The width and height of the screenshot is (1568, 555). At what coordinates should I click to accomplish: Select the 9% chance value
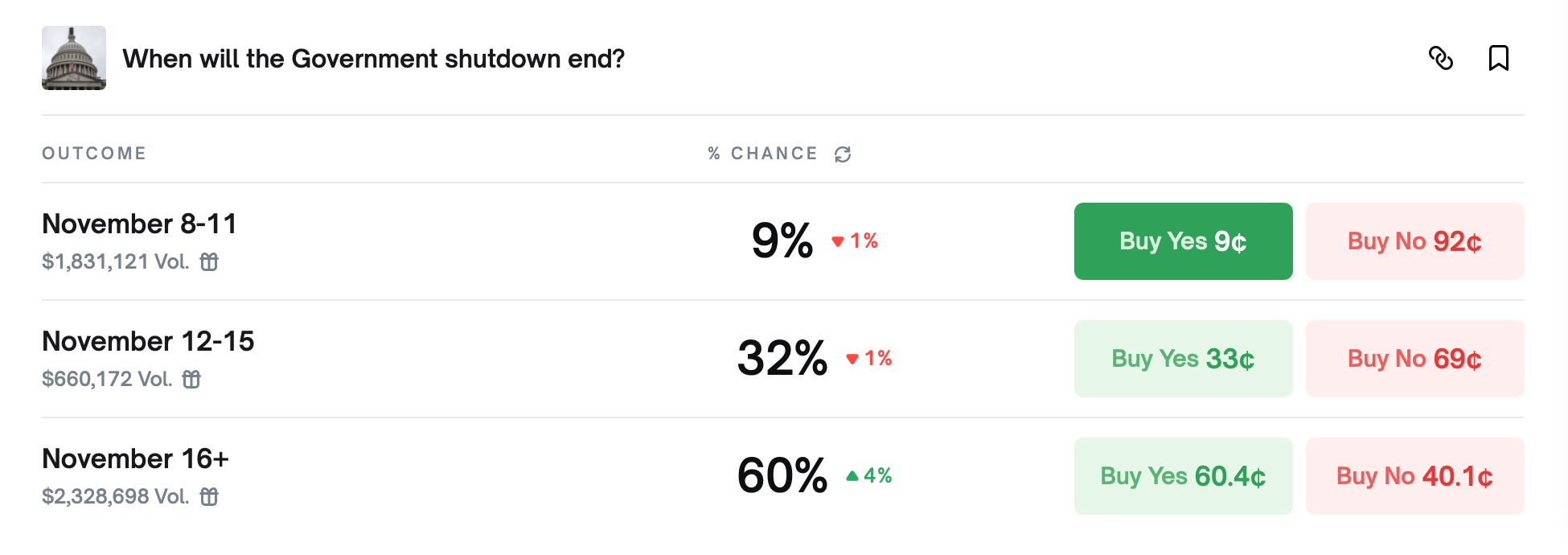point(782,240)
